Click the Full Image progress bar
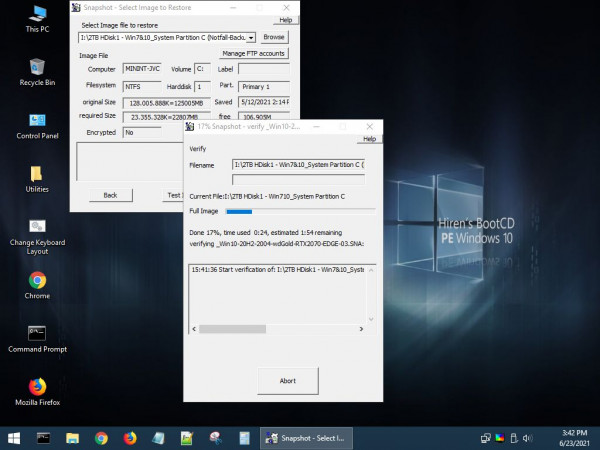 pyautogui.click(x=301, y=212)
